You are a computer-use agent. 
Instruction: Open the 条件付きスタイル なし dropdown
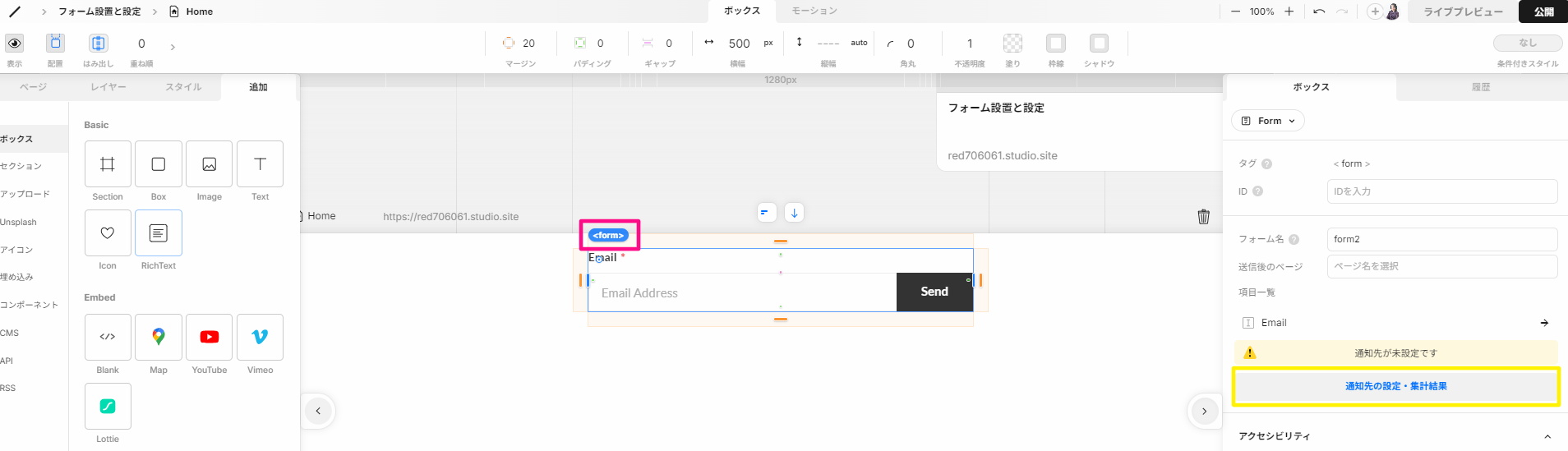[x=1527, y=43]
